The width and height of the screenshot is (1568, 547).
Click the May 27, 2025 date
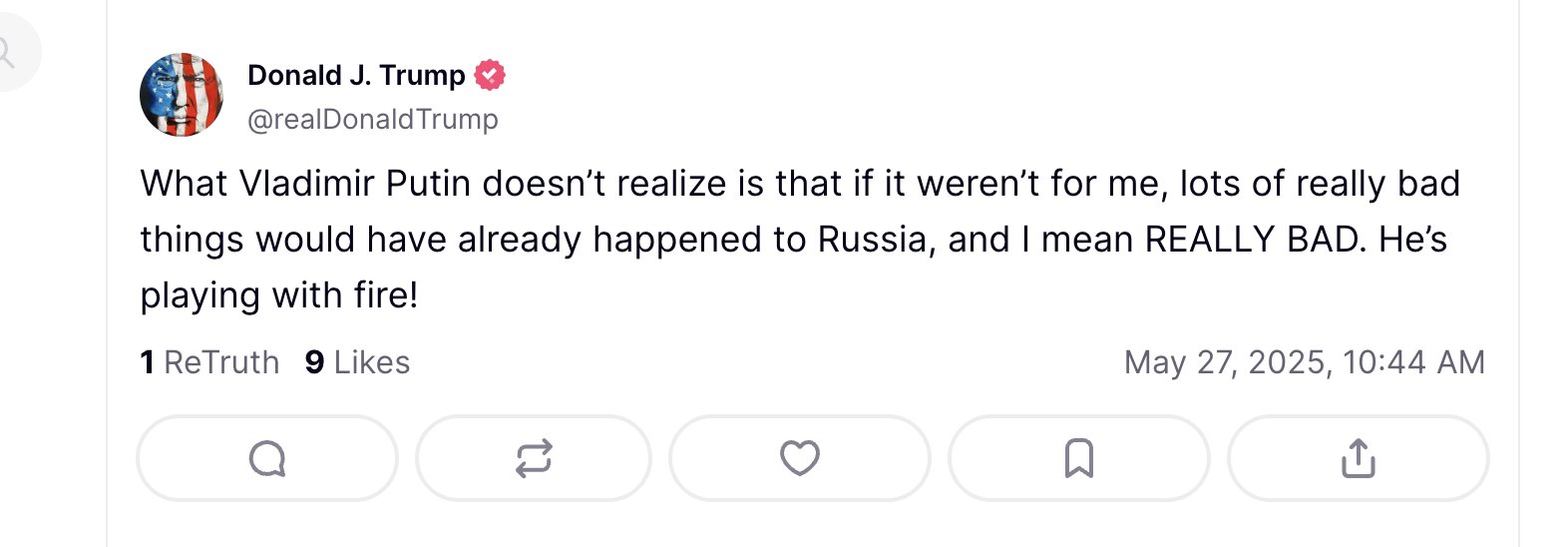1229,362
